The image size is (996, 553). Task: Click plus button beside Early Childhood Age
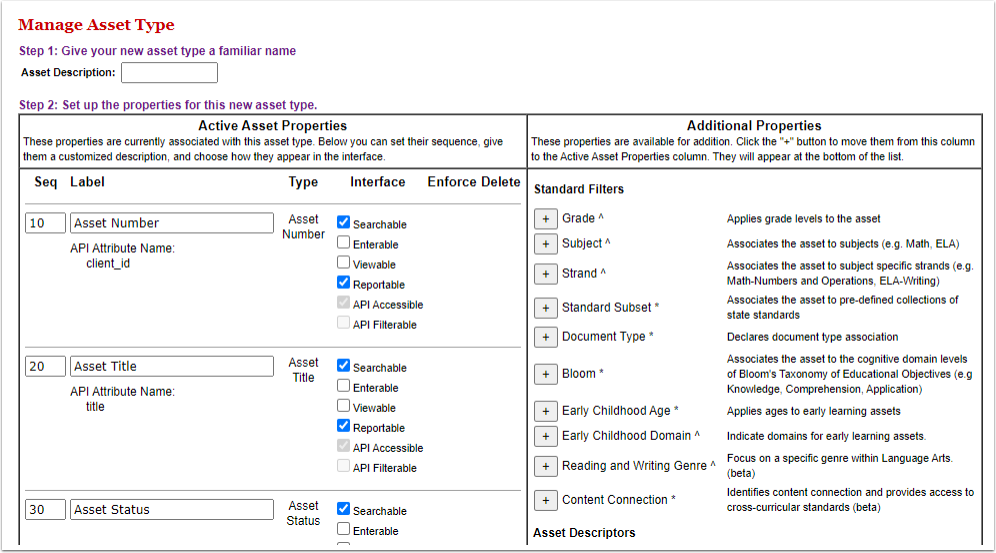click(546, 411)
